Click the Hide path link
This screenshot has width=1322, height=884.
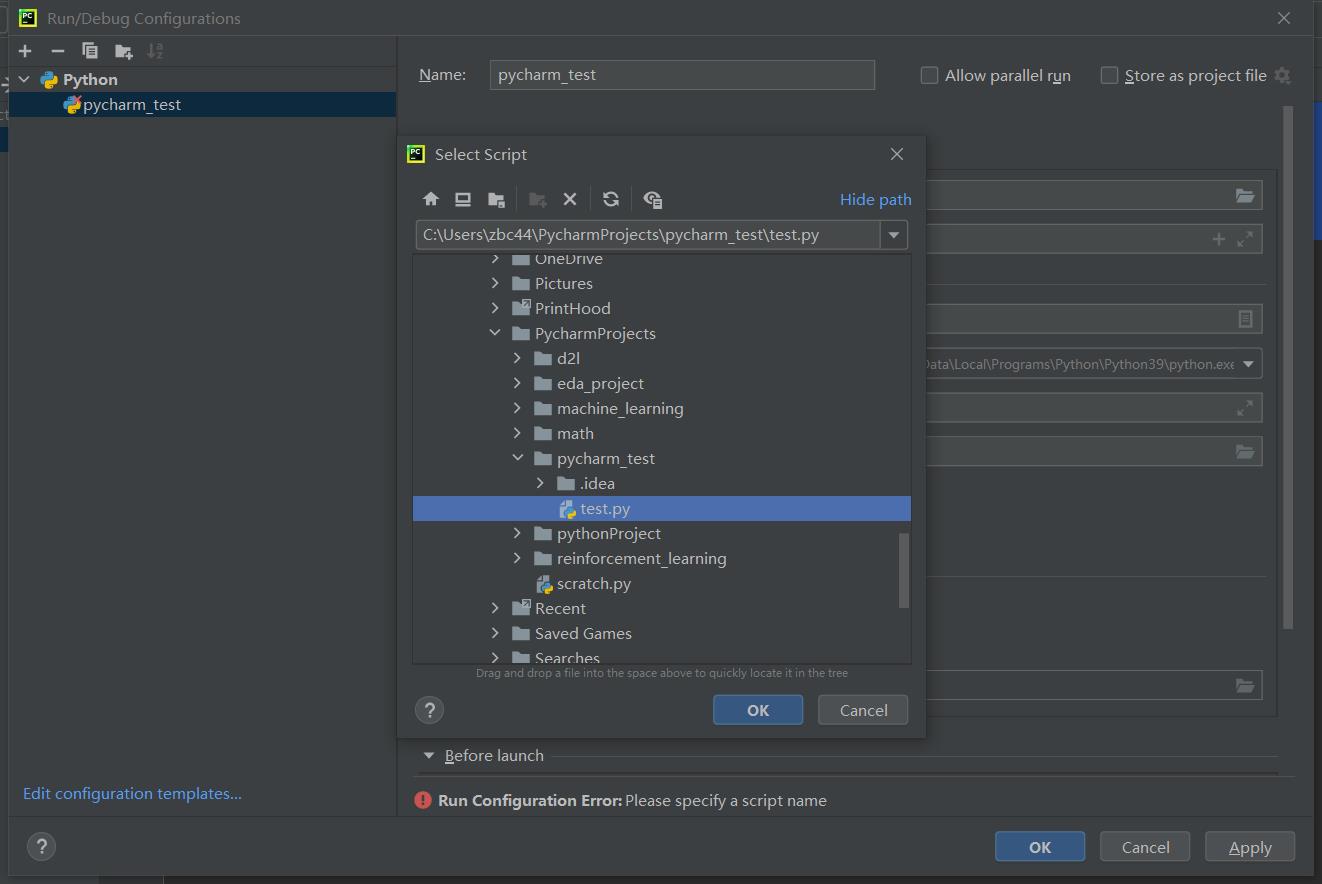tap(875, 199)
